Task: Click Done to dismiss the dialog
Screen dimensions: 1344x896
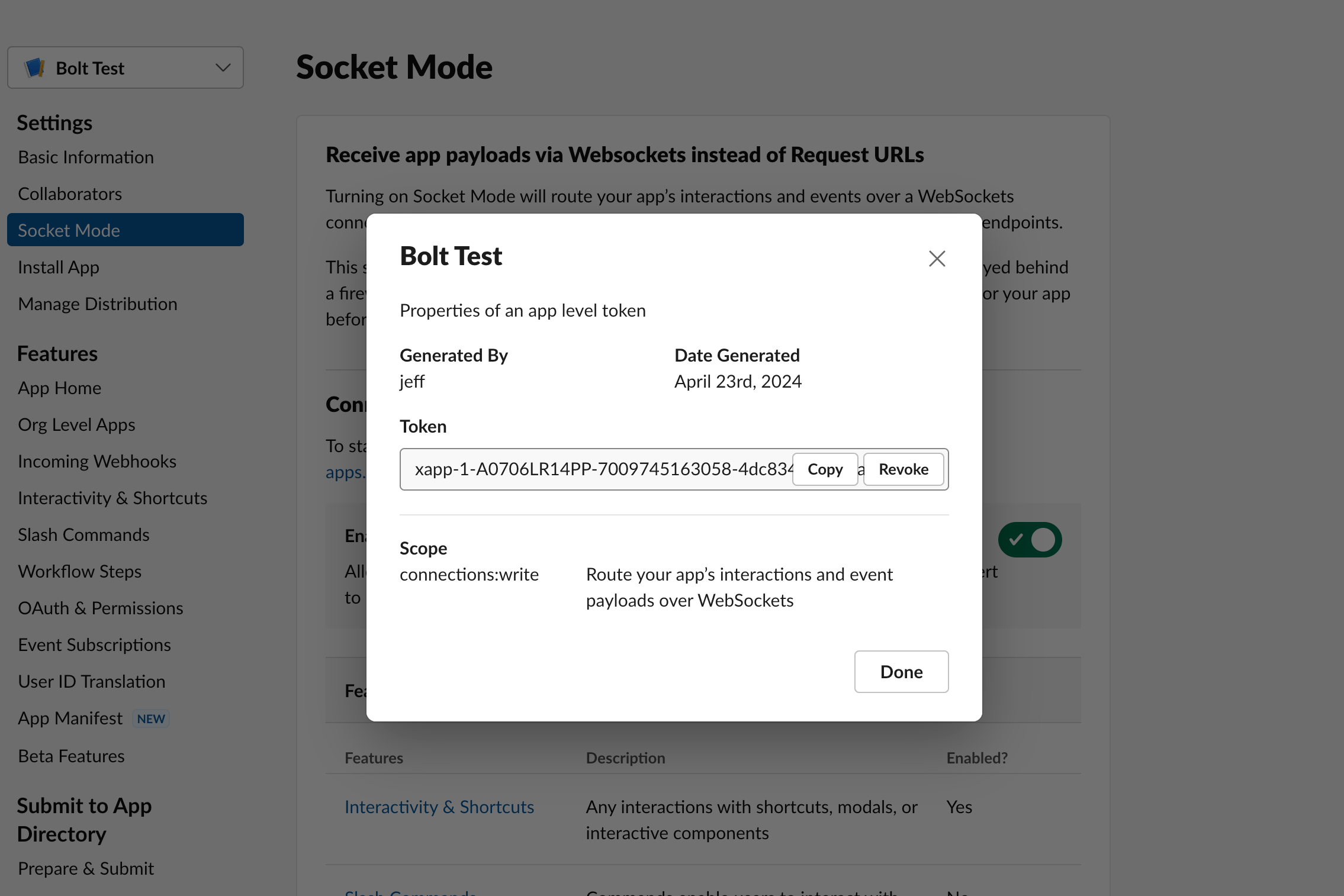Action: [x=901, y=672]
